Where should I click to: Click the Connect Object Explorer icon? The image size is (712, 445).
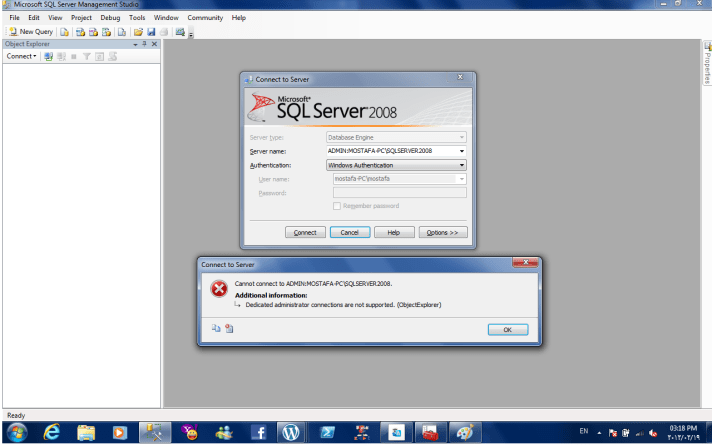pos(49,57)
